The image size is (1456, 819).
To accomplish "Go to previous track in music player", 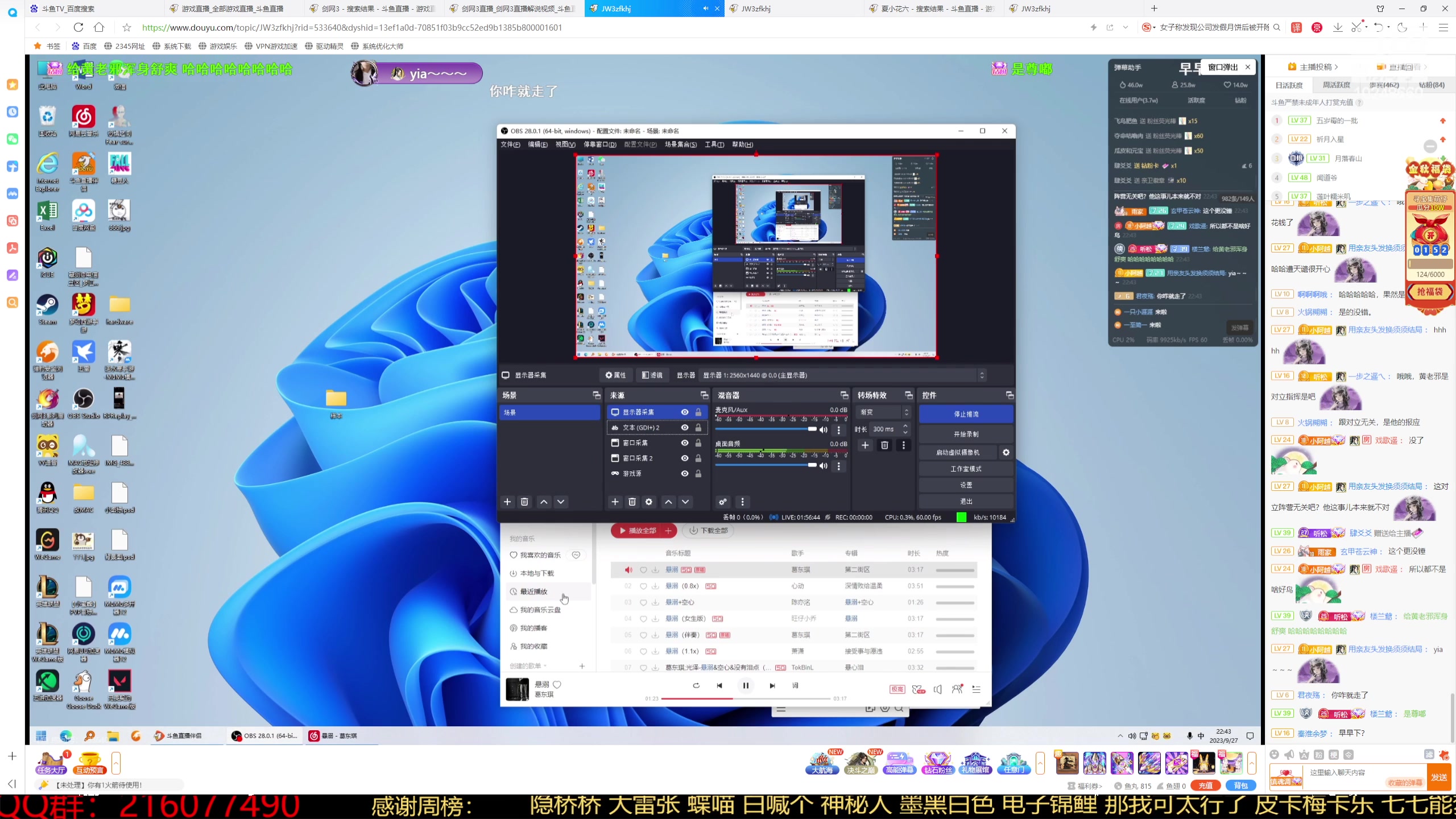I will pos(719,685).
